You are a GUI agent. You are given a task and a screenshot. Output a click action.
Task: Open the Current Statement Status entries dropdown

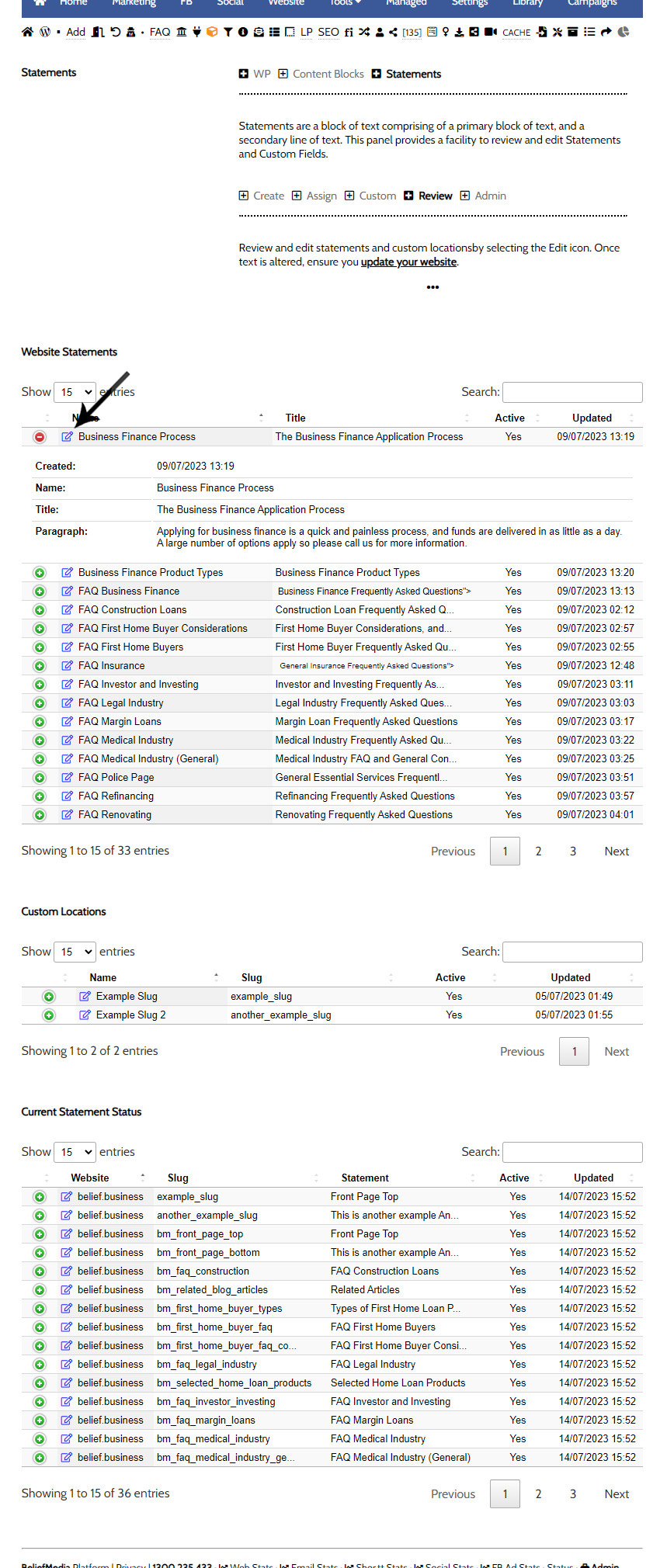[75, 1152]
